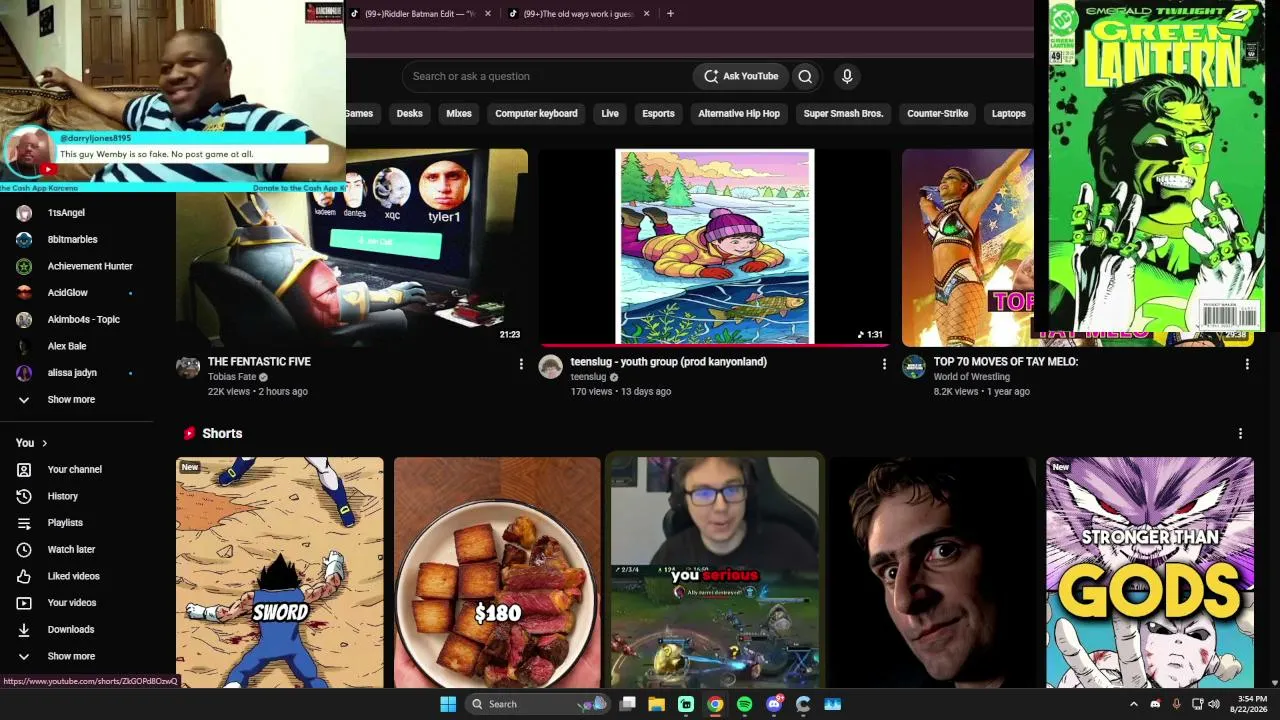
Task: Filter feed by Desks chip
Action: pos(409,114)
